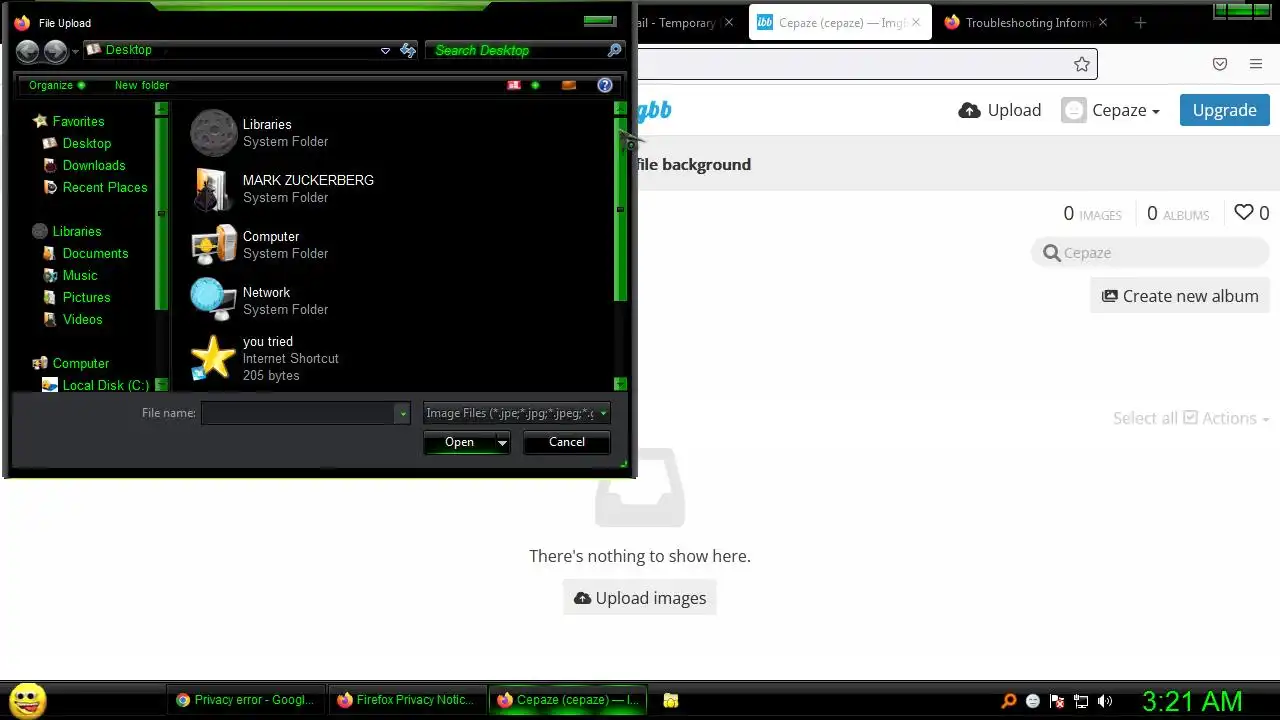The image size is (1280, 720).
Task: Open Pictures library in sidebar
Action: pyautogui.click(x=86, y=297)
